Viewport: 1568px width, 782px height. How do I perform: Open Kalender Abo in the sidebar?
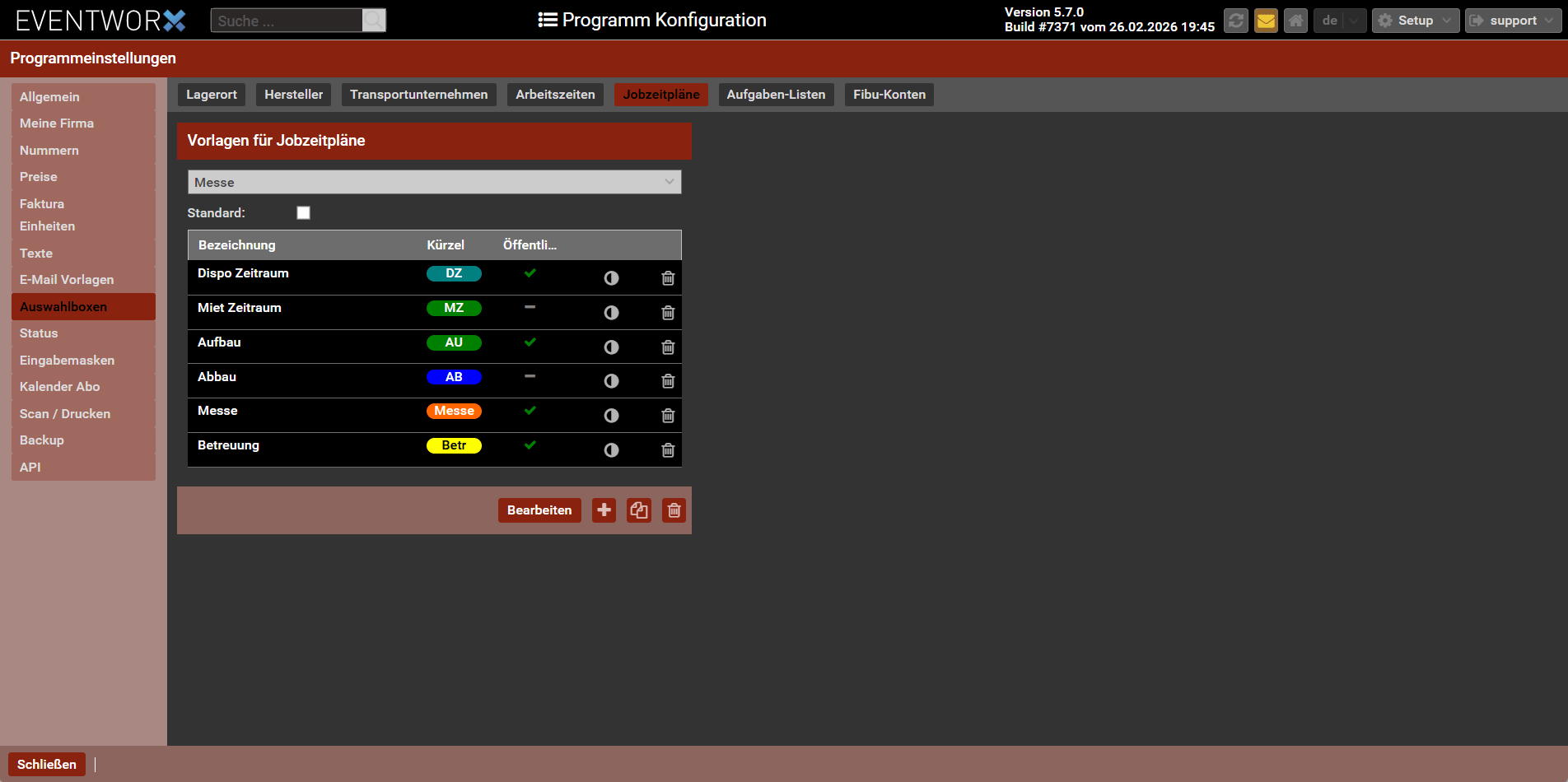coord(60,387)
